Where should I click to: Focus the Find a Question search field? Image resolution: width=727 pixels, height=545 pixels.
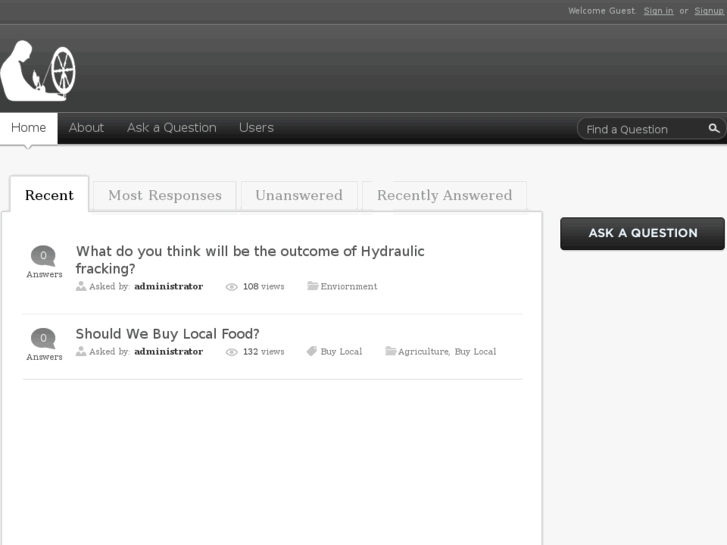point(644,129)
